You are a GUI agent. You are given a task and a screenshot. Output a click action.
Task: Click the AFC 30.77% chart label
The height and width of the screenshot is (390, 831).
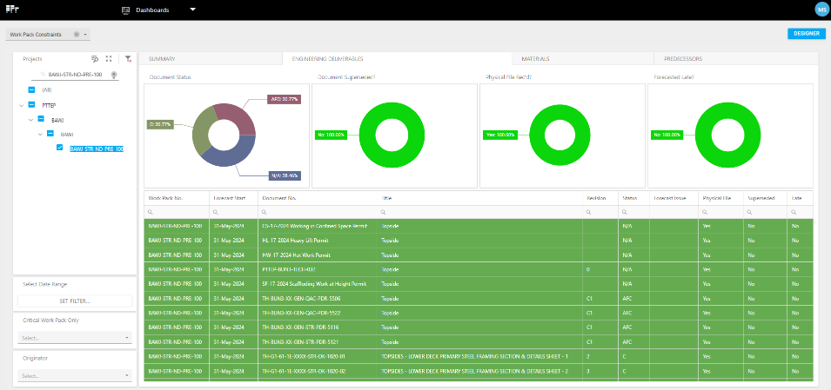(x=284, y=99)
